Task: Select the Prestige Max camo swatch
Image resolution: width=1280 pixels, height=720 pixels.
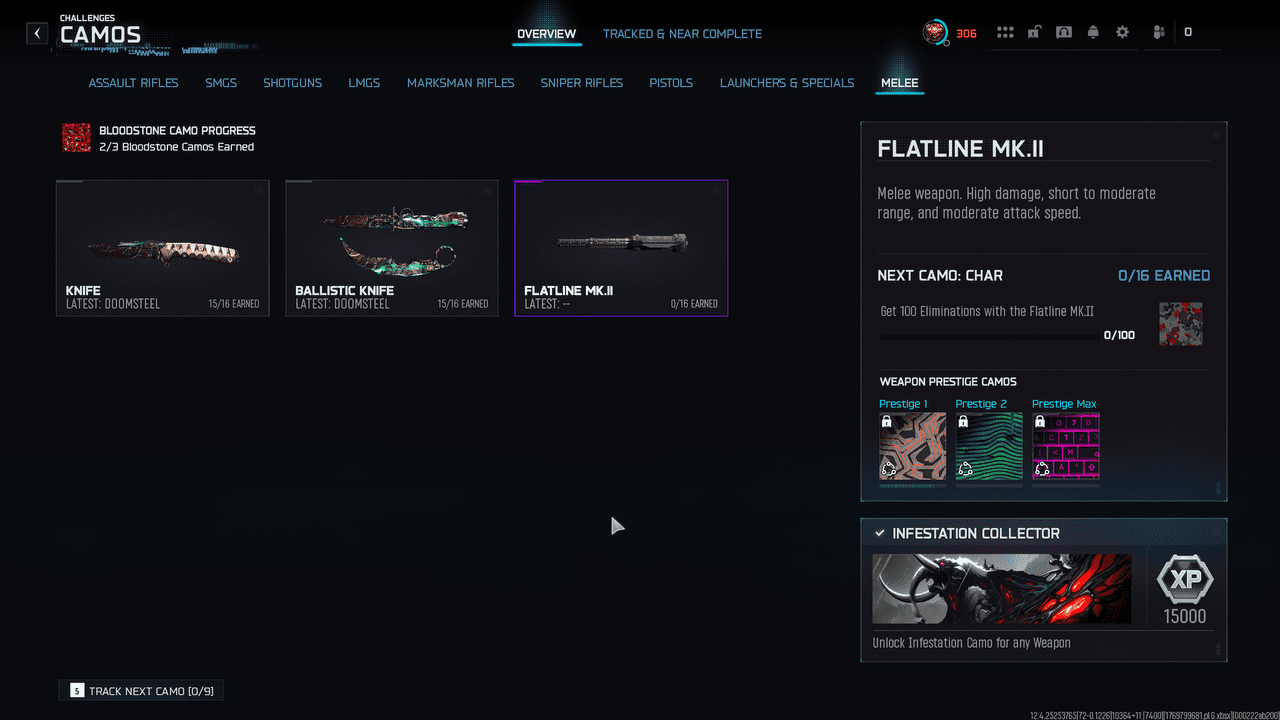Action: (1065, 446)
